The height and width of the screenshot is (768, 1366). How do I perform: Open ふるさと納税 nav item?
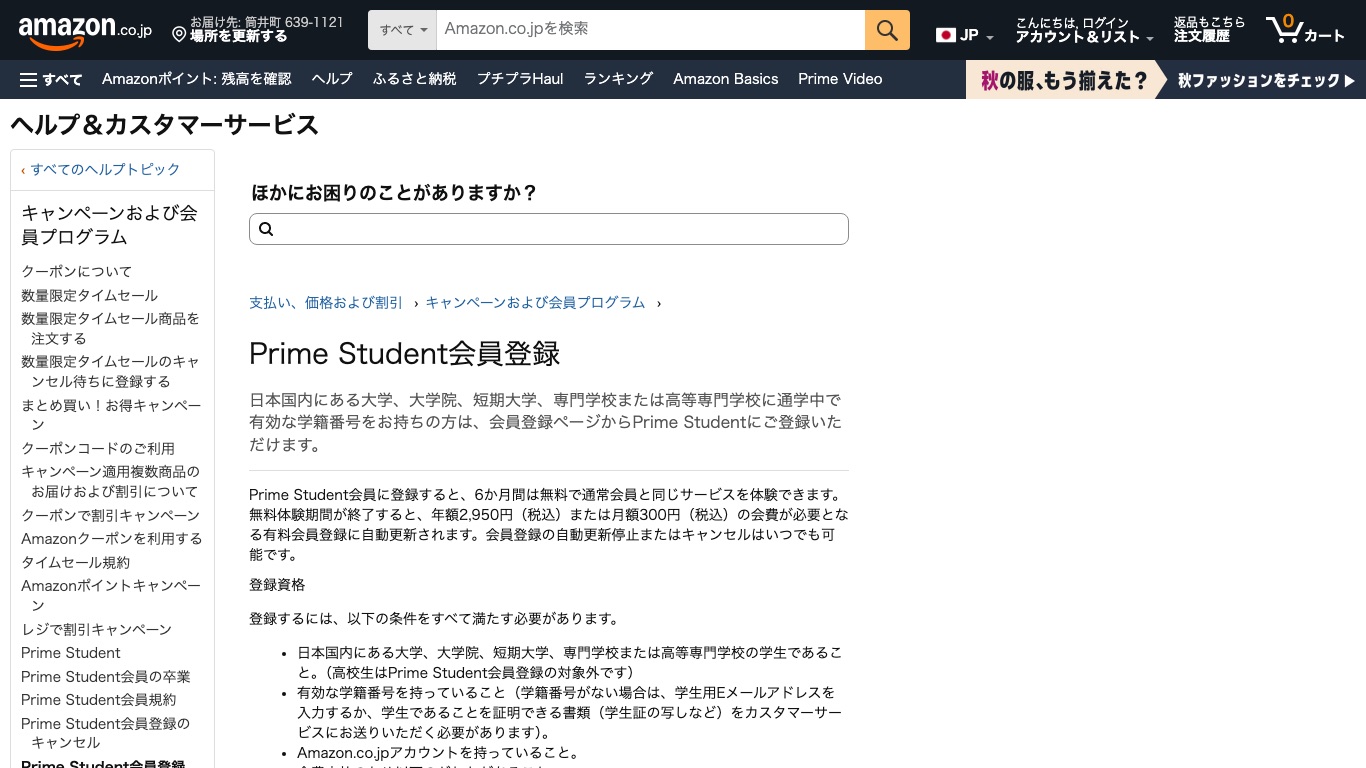pos(415,79)
